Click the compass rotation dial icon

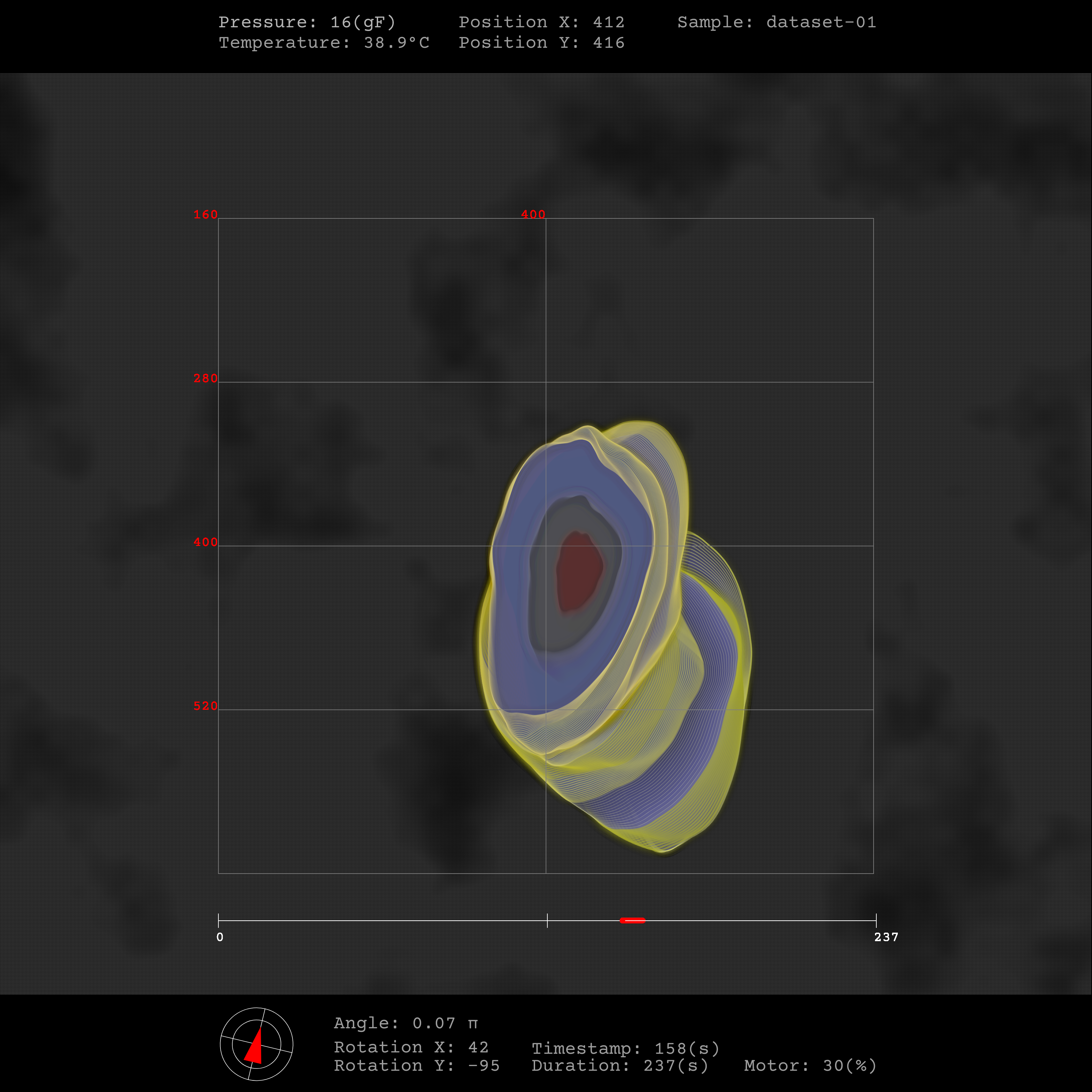(256, 1044)
